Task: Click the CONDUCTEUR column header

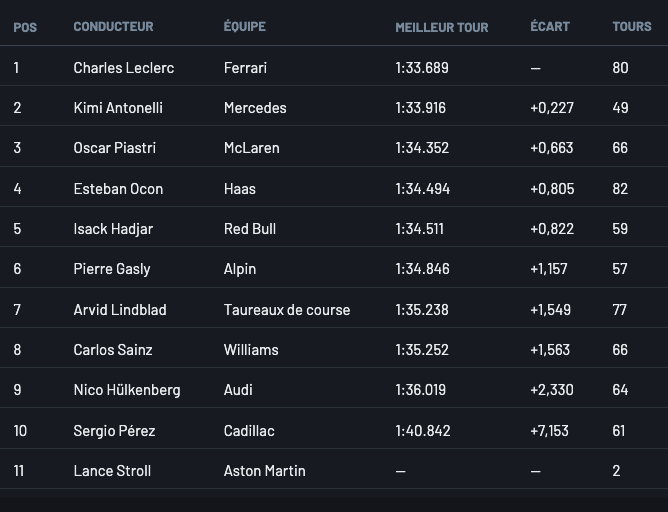Action: (112, 27)
